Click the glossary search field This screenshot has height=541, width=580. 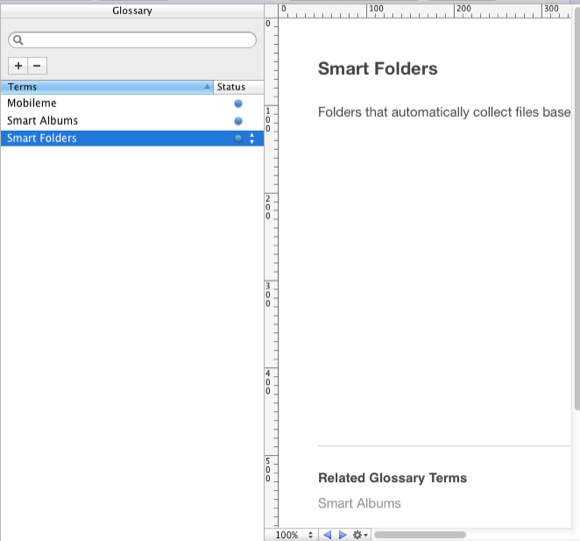pyautogui.click(x=132, y=40)
